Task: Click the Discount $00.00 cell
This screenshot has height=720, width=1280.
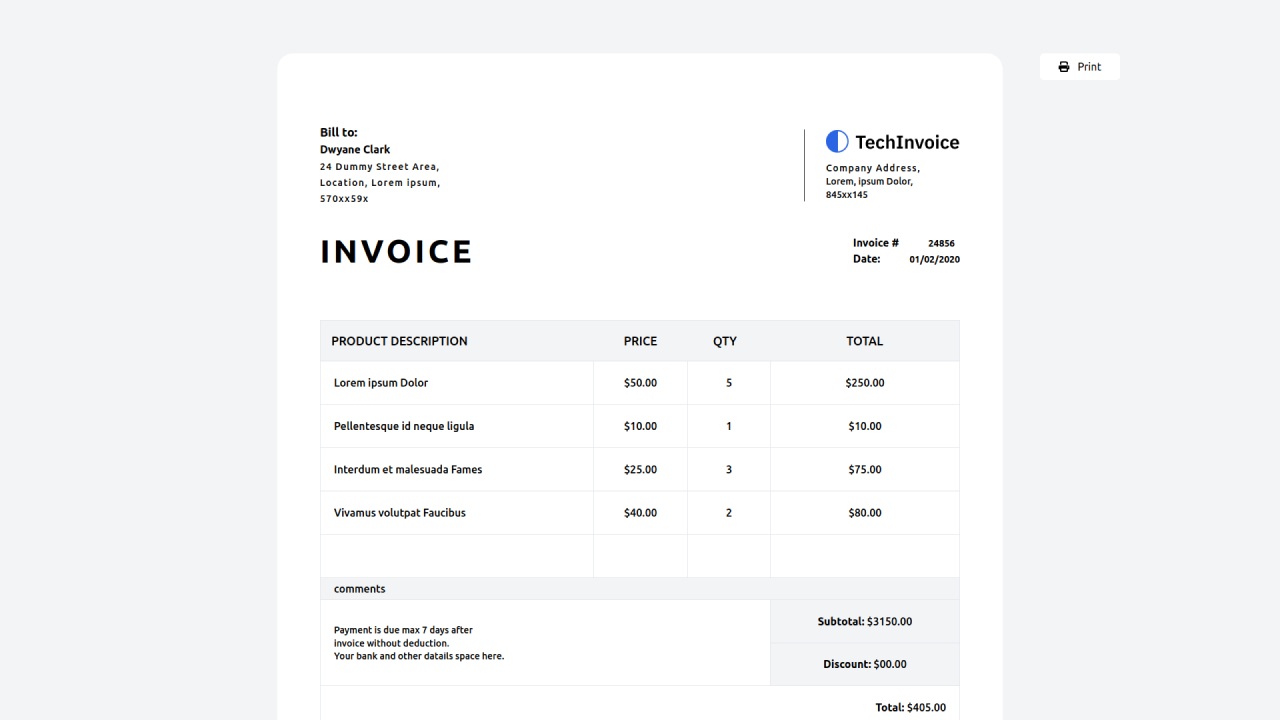Action: pyautogui.click(x=864, y=664)
